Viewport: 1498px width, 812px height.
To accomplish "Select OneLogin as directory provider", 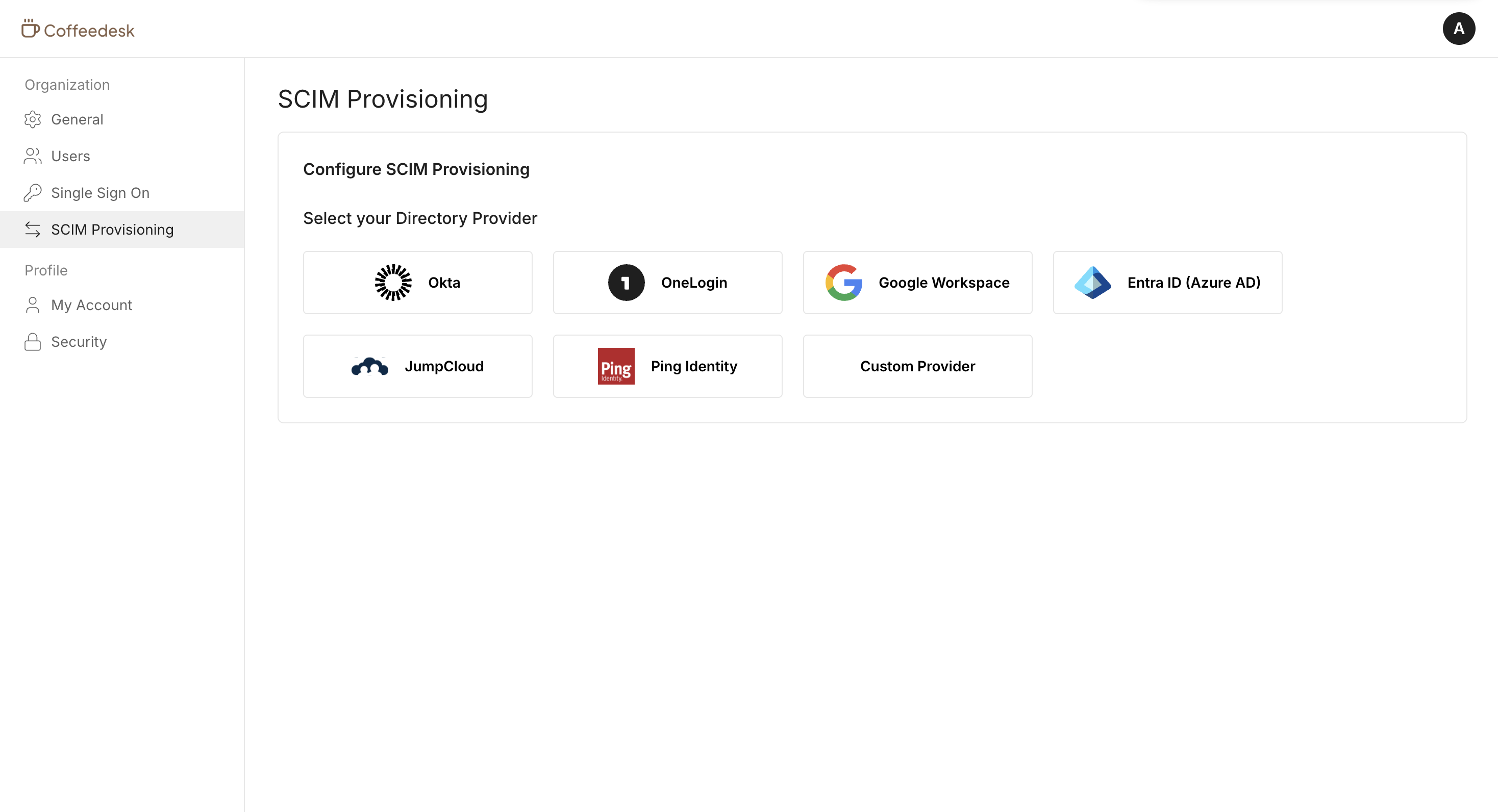I will pos(667,283).
